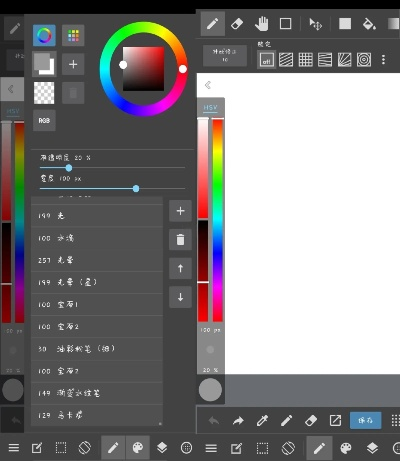Click the Redo arrow in the right pane
This screenshot has width=400, height=461.
point(238,421)
